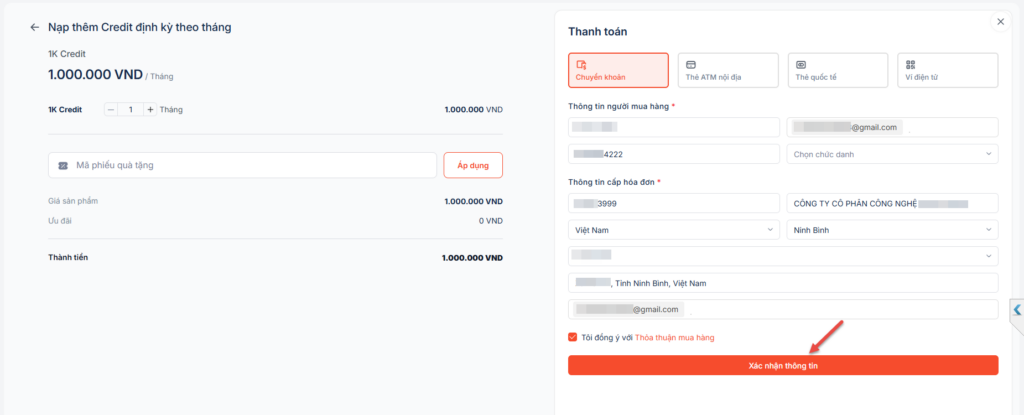Expand the Việt Nam country dropdown
Viewport: 1024px width, 415px height.
coord(673,230)
